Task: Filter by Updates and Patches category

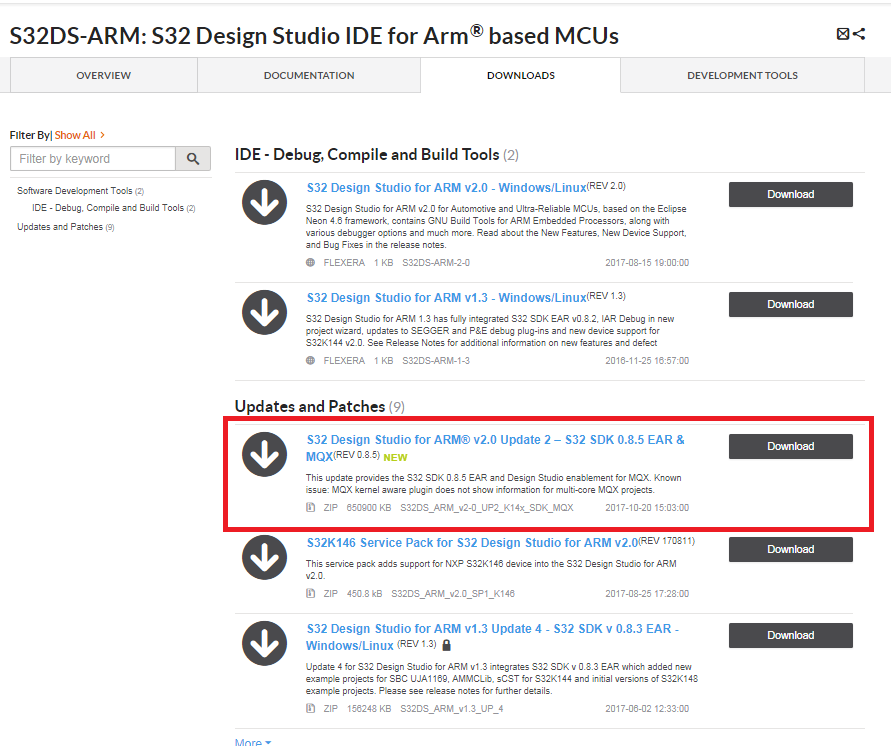Action: click(65, 227)
